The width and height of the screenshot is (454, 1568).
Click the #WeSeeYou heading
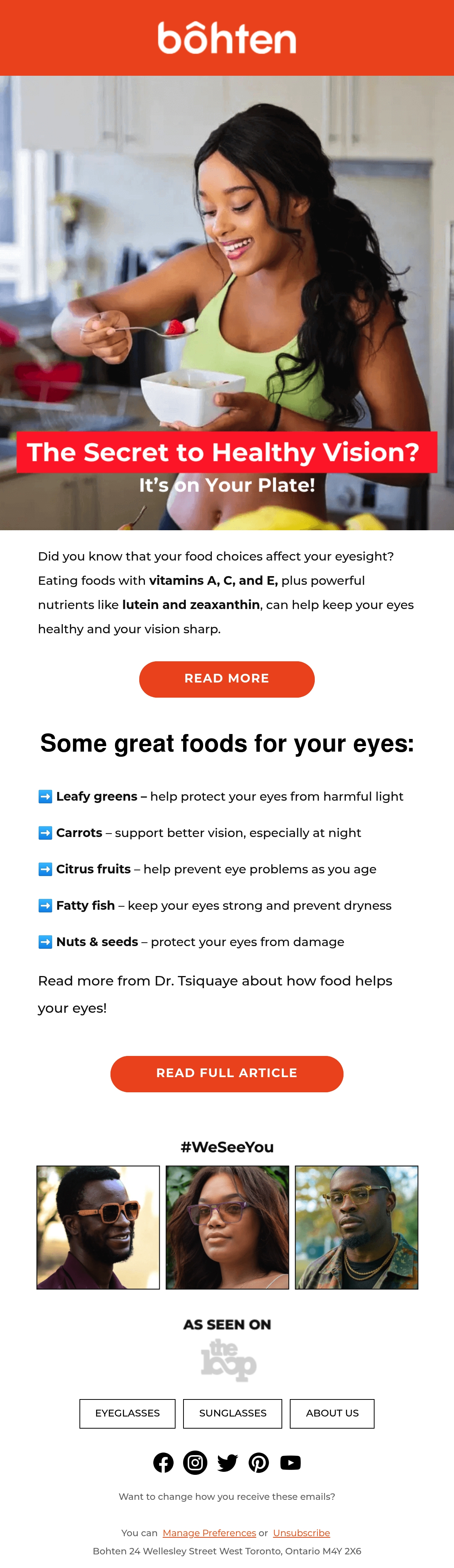(227, 1147)
